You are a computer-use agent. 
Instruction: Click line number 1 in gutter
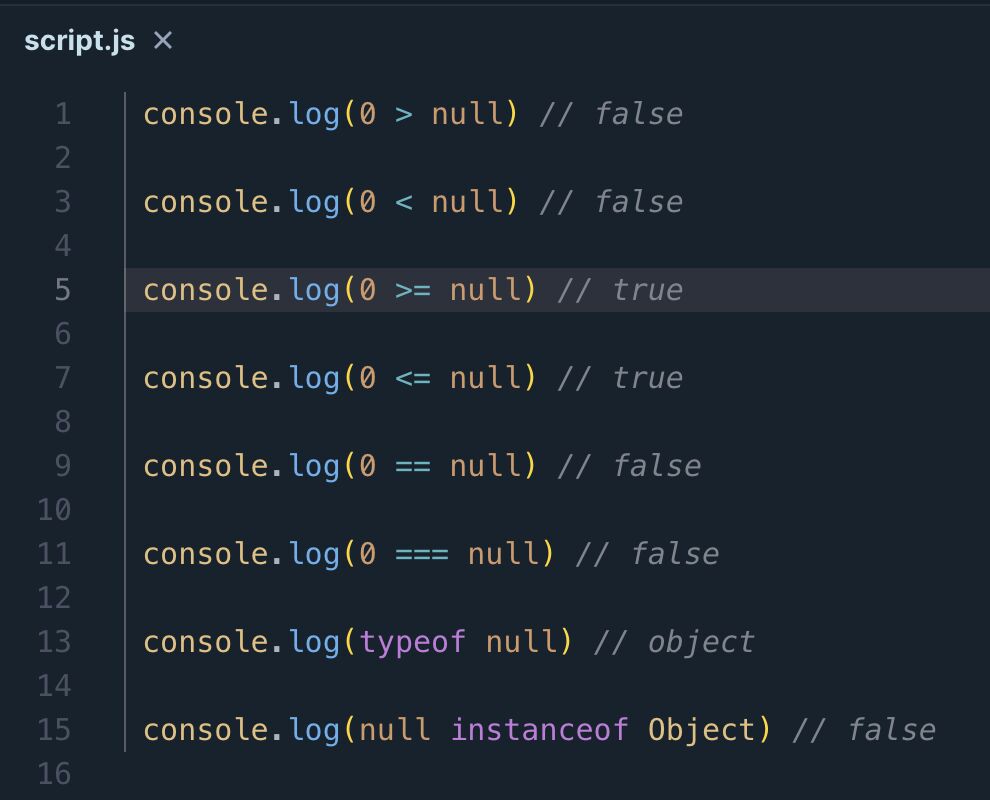63,114
